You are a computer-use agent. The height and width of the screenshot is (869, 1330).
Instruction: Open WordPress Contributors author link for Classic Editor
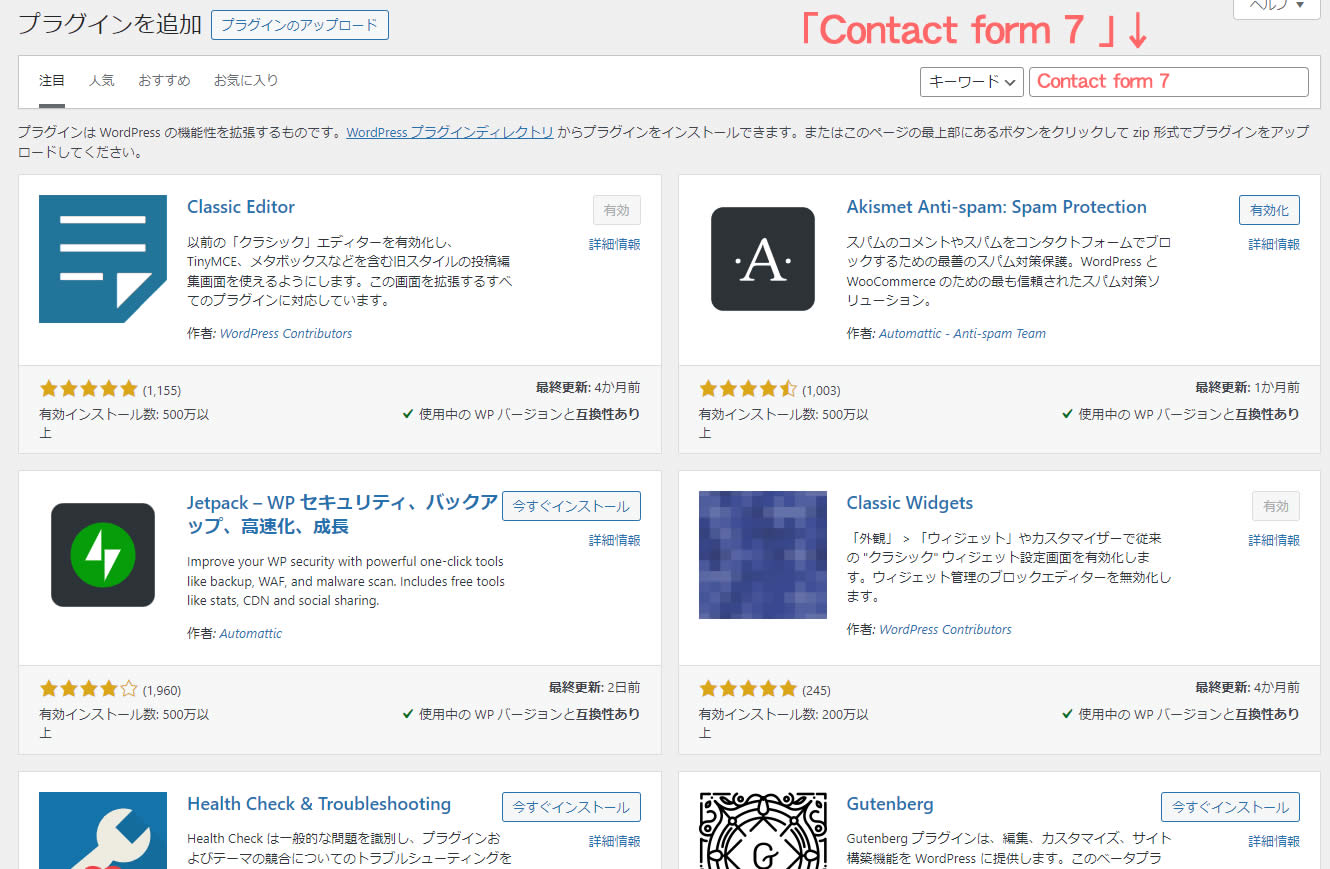286,334
